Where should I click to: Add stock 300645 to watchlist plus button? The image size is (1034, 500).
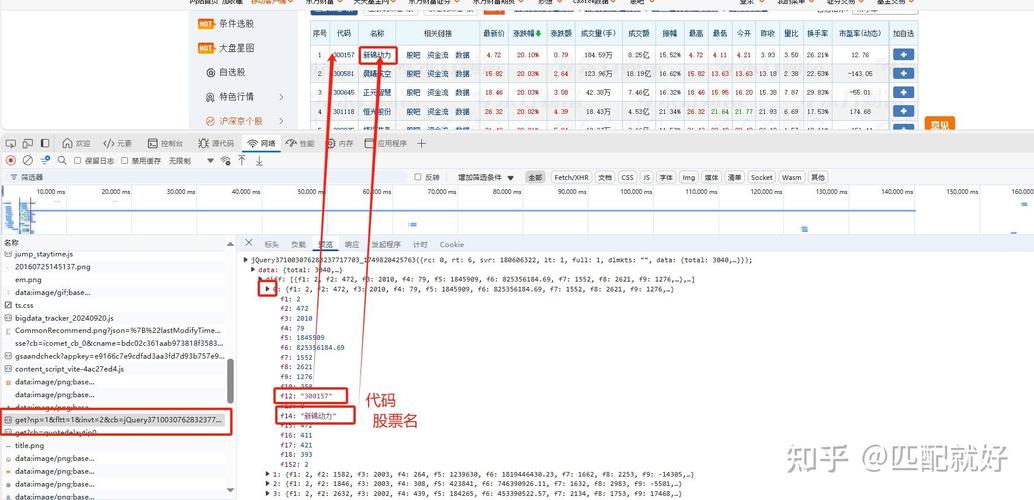pyautogui.click(x=903, y=92)
